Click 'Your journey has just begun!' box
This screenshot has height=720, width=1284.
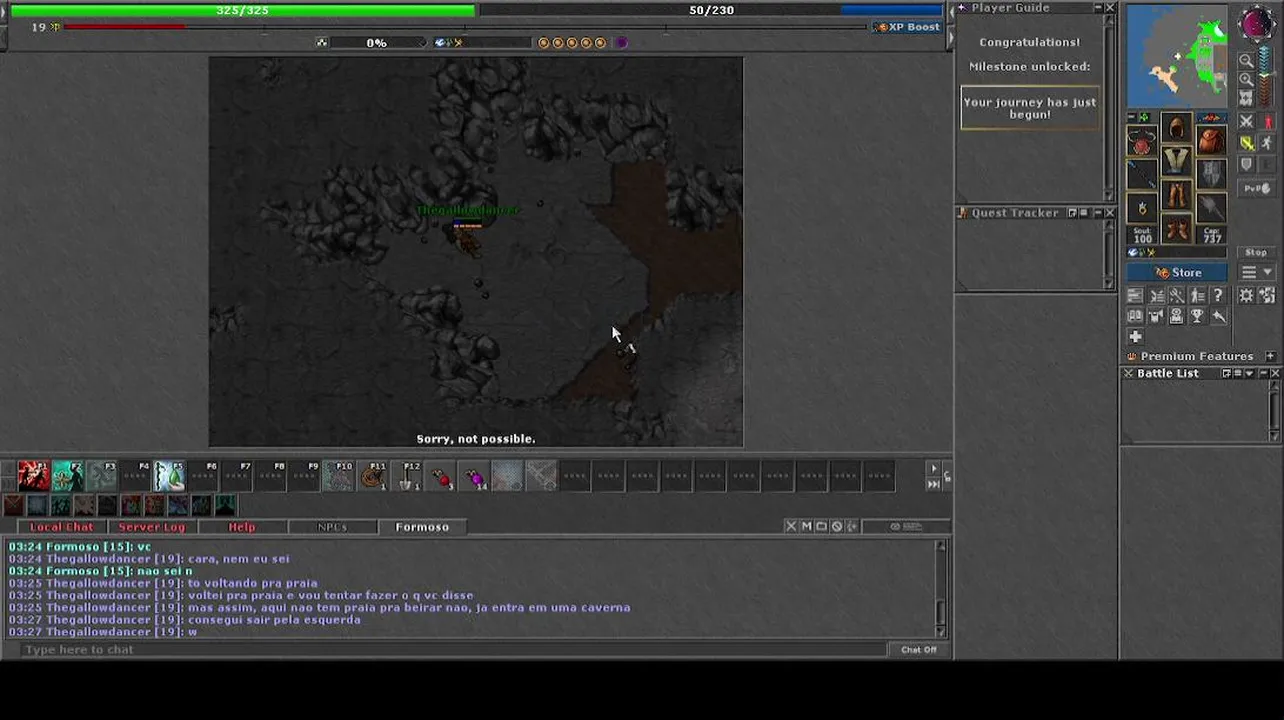1030,108
